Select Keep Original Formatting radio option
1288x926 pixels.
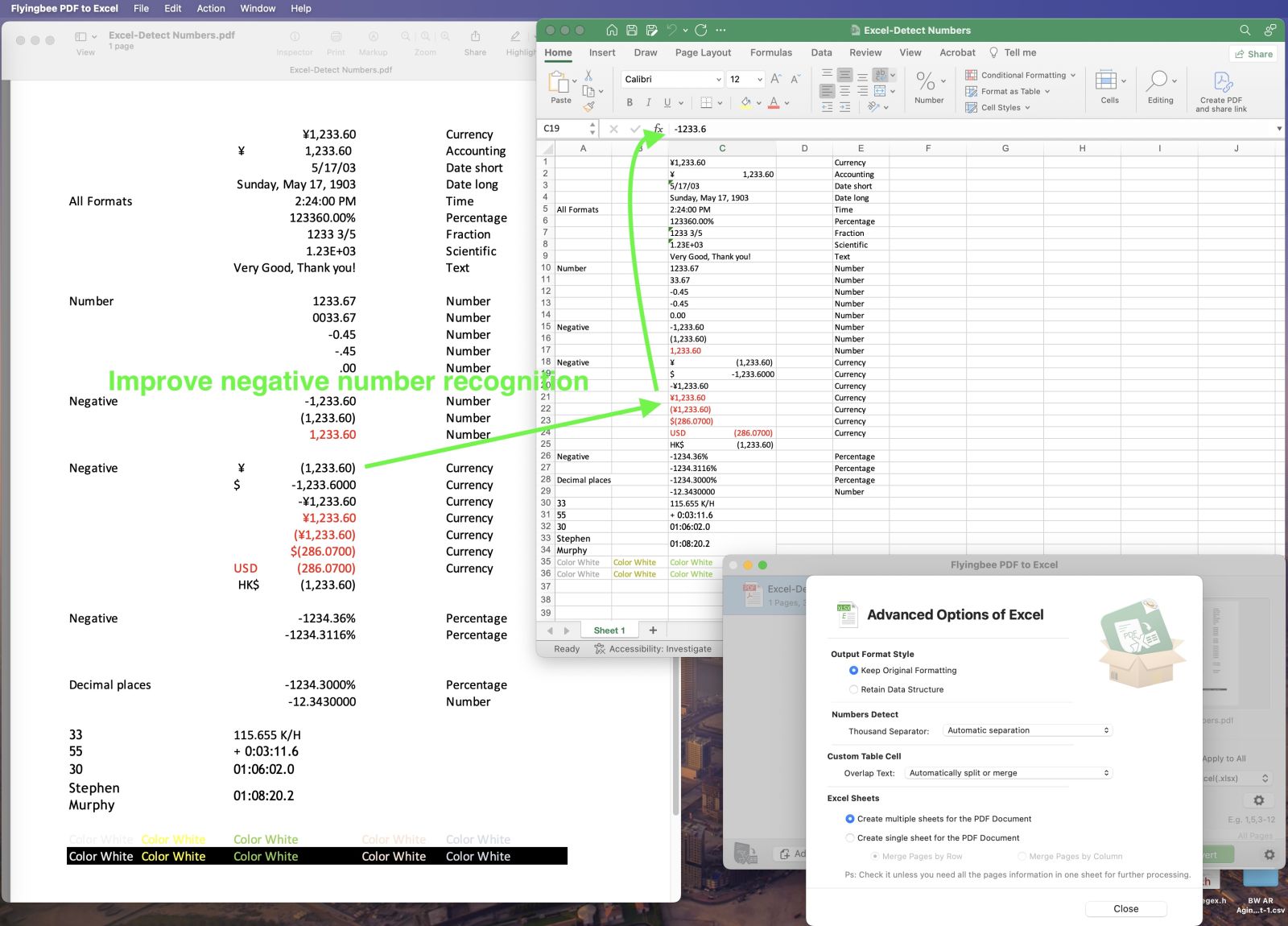853,670
